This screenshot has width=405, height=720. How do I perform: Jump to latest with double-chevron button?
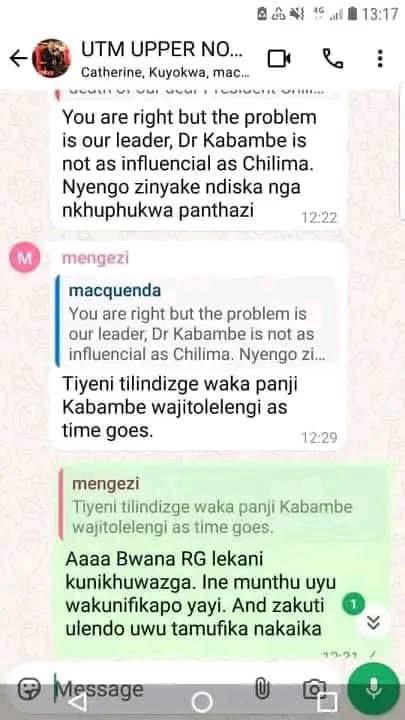[373, 622]
